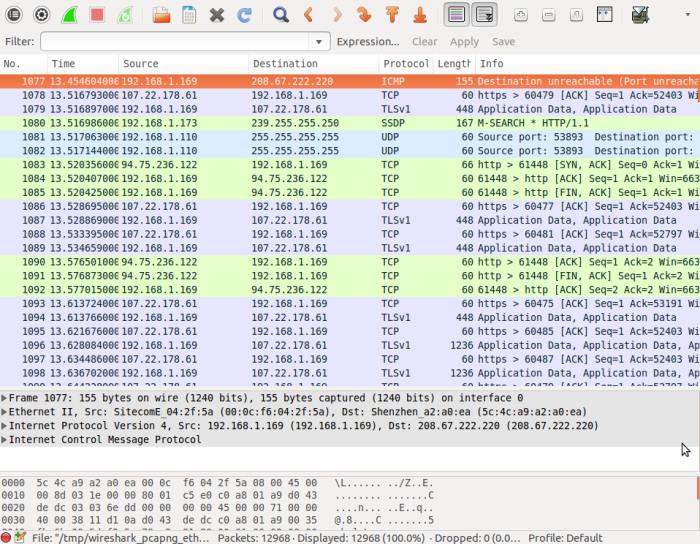The width and height of the screenshot is (700, 544).
Task: Select 1236-byte TLSv1 packet 1096
Action: click(x=350, y=345)
